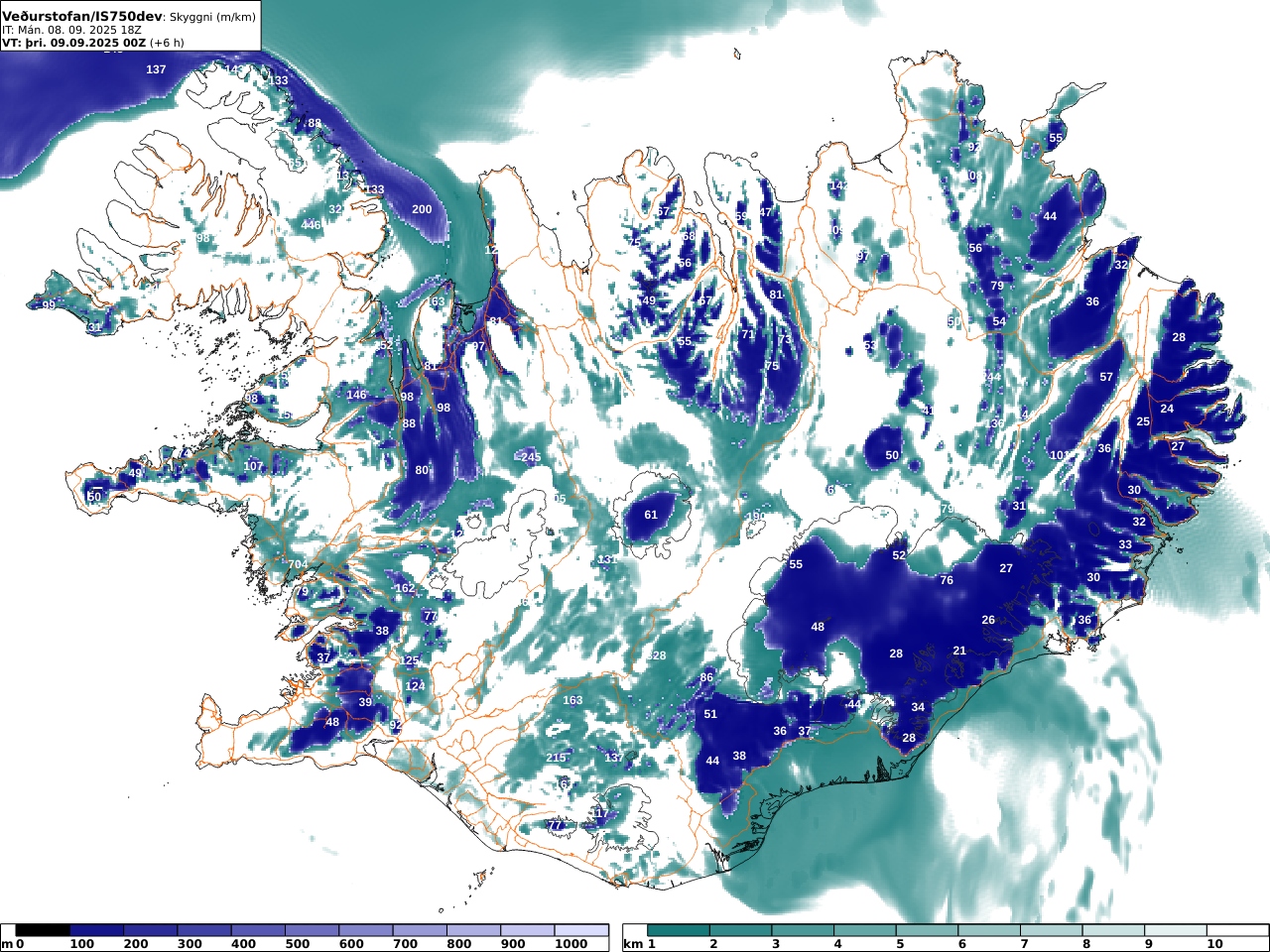Image resolution: width=1270 pixels, height=952 pixels.
Task: Click the 25 value in the Eastfjords
Action: pos(1143,421)
